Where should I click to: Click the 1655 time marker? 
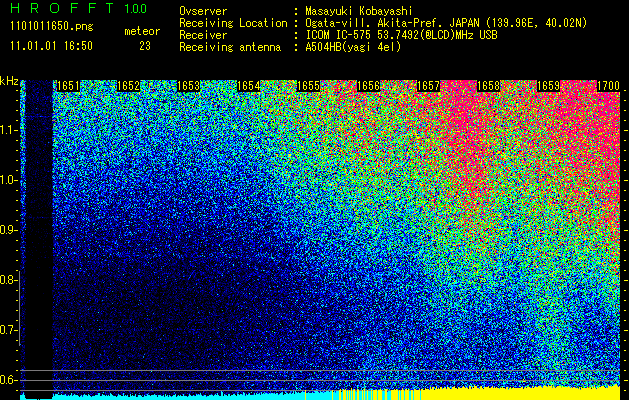pyautogui.click(x=308, y=86)
